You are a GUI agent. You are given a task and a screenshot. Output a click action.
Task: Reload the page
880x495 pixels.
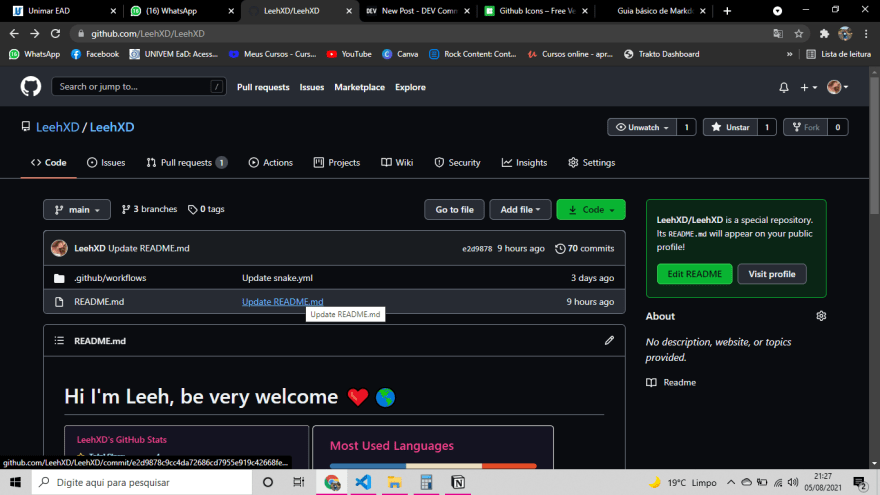tap(55, 34)
